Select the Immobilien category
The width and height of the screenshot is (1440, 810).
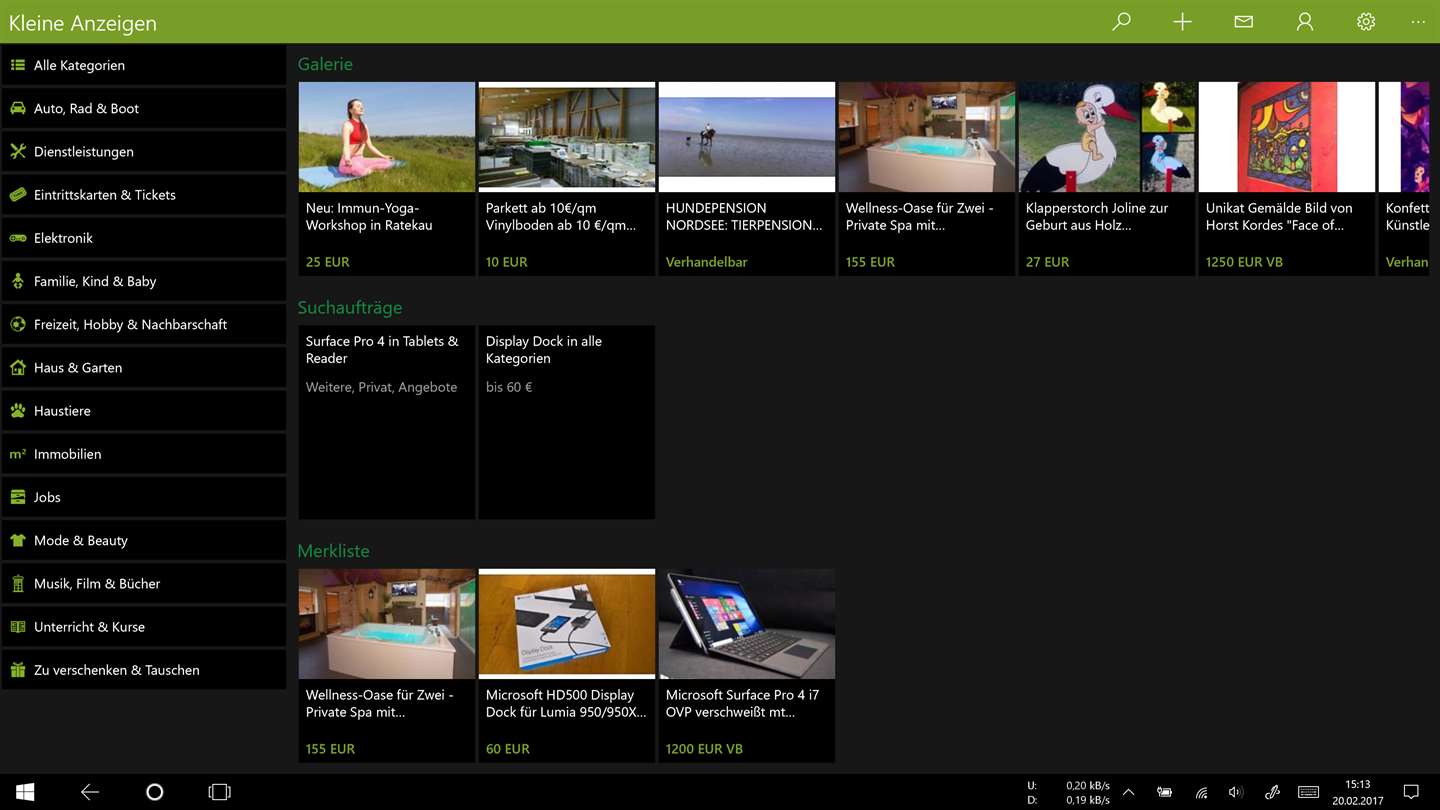point(144,453)
